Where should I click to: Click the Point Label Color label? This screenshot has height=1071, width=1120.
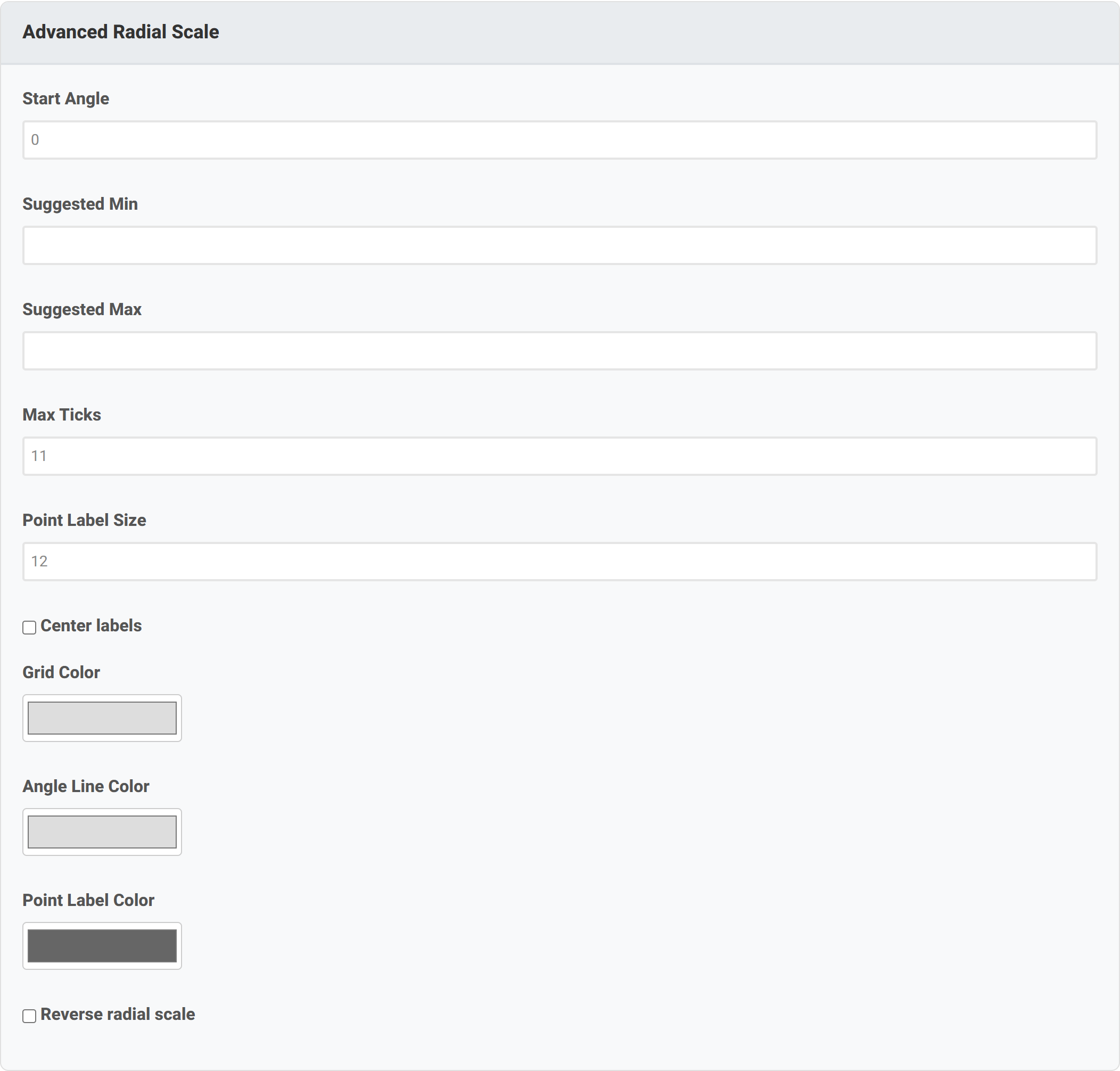click(x=88, y=900)
